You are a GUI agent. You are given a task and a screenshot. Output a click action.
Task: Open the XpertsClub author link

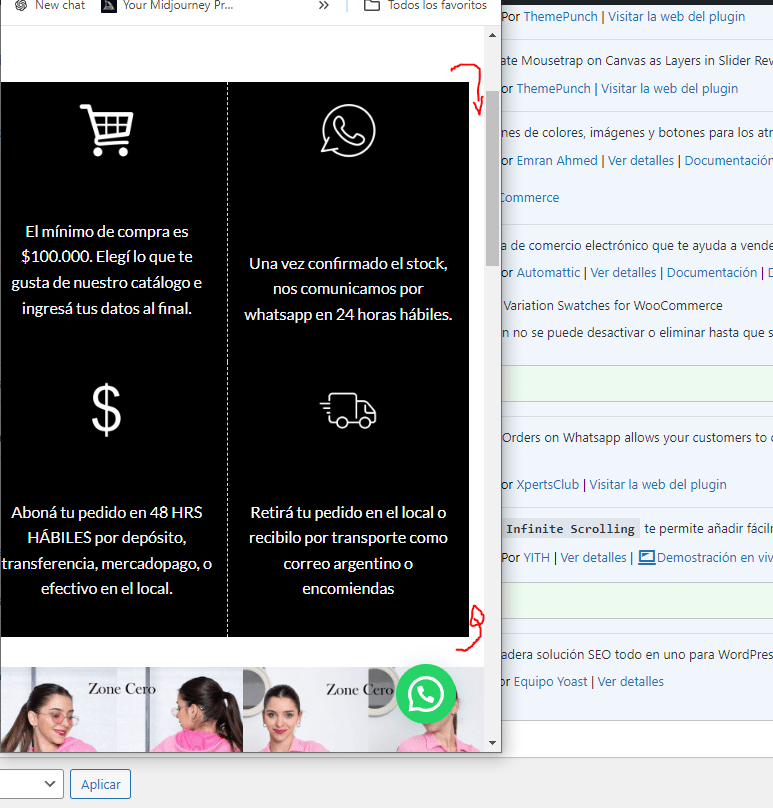(x=548, y=485)
